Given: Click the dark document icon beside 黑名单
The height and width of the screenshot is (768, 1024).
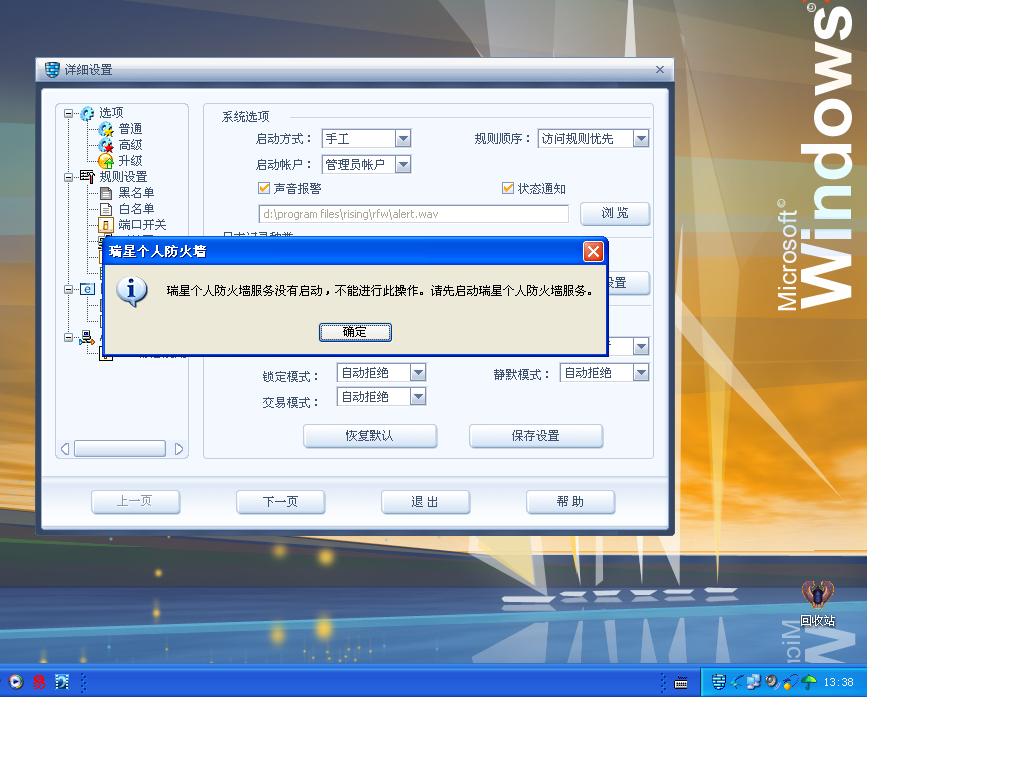Looking at the screenshot, I should (x=106, y=193).
